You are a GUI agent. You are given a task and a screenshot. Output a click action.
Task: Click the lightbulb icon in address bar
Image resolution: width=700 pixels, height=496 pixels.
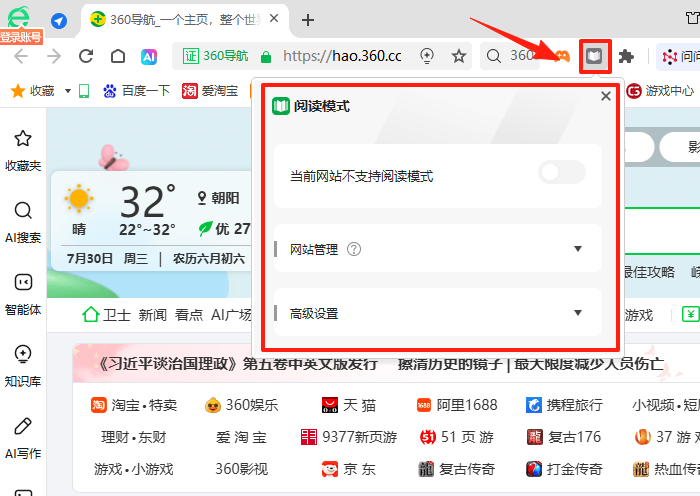[x=427, y=56]
